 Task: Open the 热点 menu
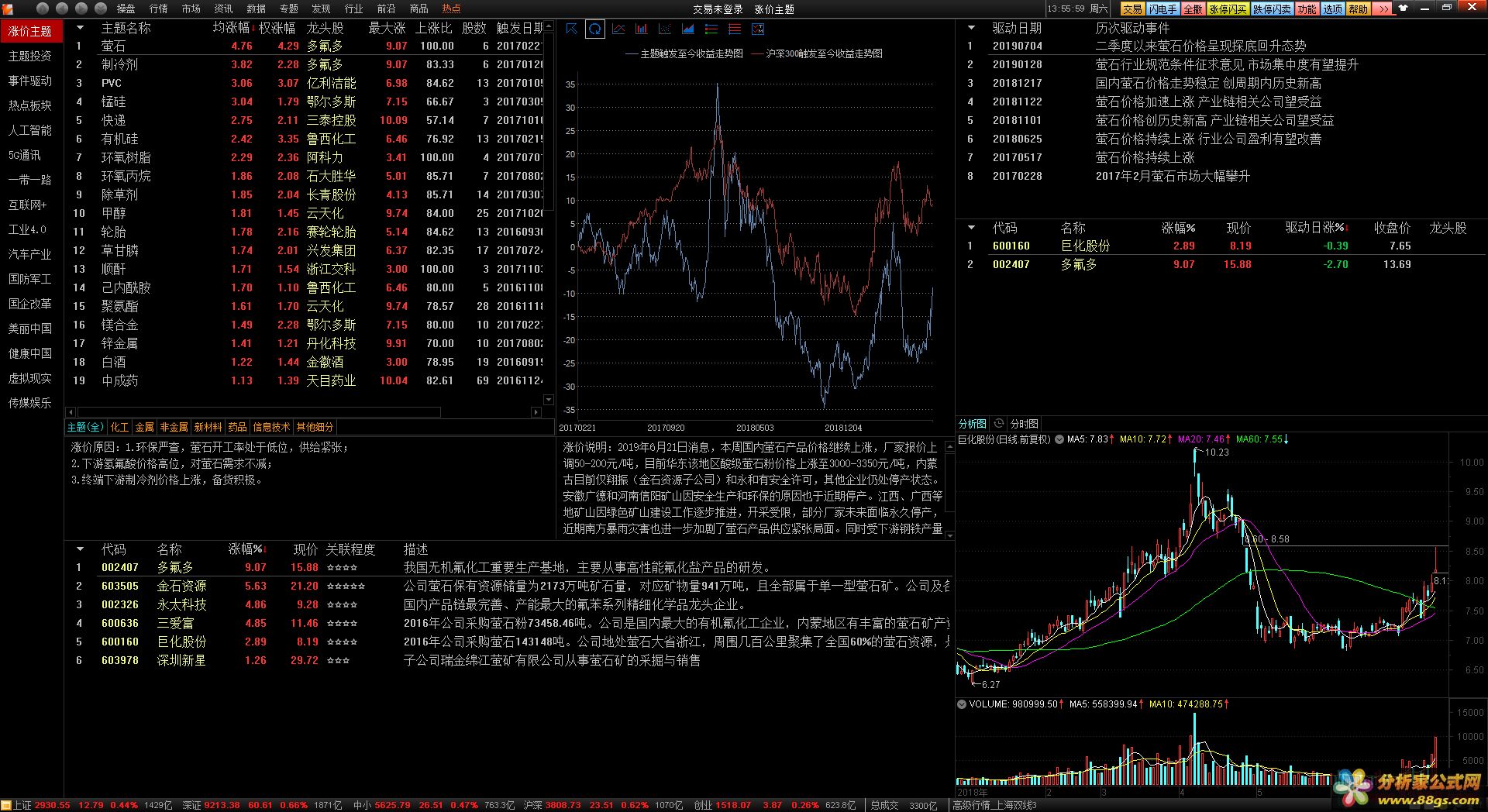click(x=451, y=9)
